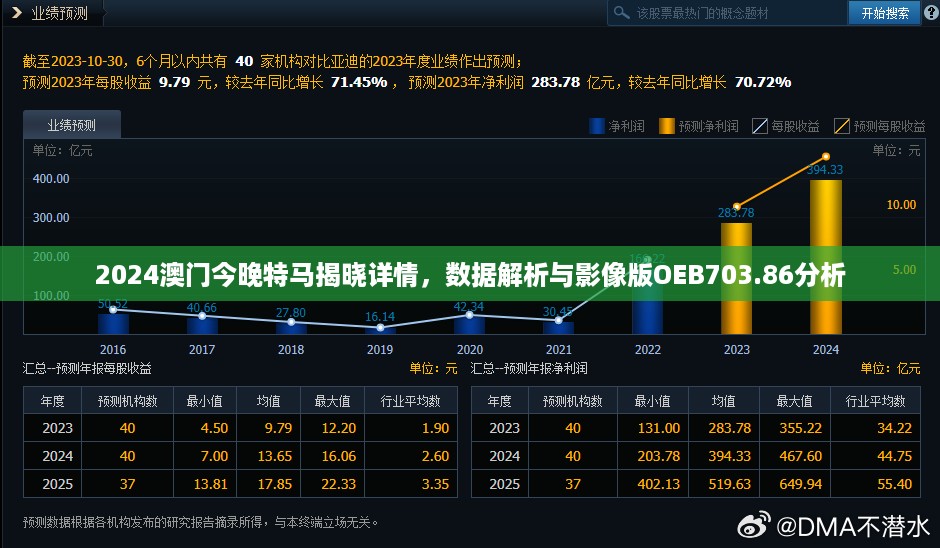
Task: Click the 71.45% growth figure
Action: [x=359, y=82]
